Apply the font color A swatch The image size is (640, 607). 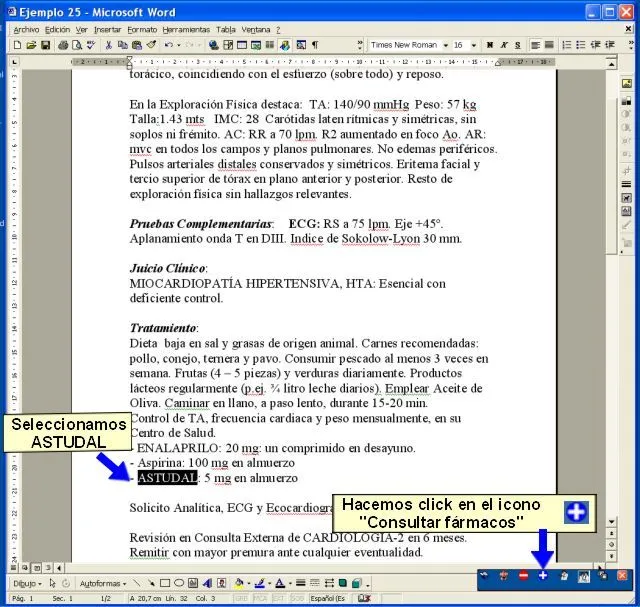click(x=280, y=583)
